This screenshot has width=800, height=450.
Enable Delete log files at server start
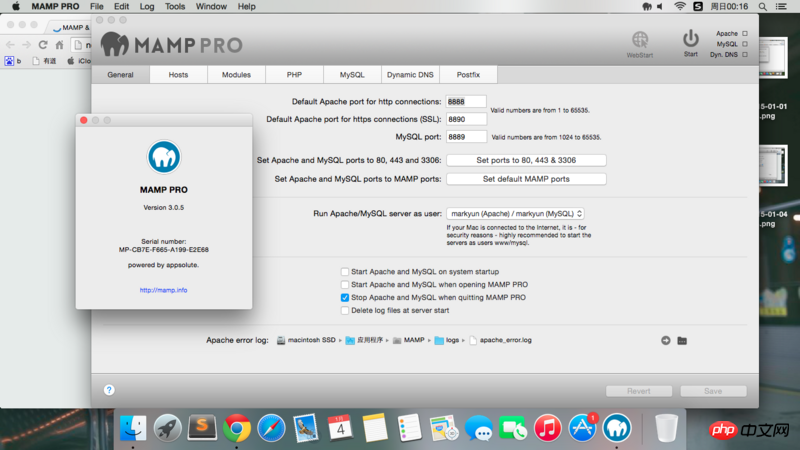345,310
